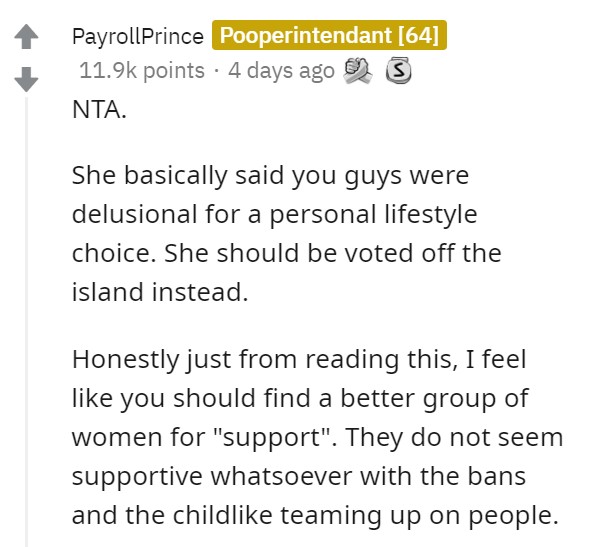The image size is (610, 547).
Task: Click the 'NTA.' verdict text
Action: coord(99,110)
